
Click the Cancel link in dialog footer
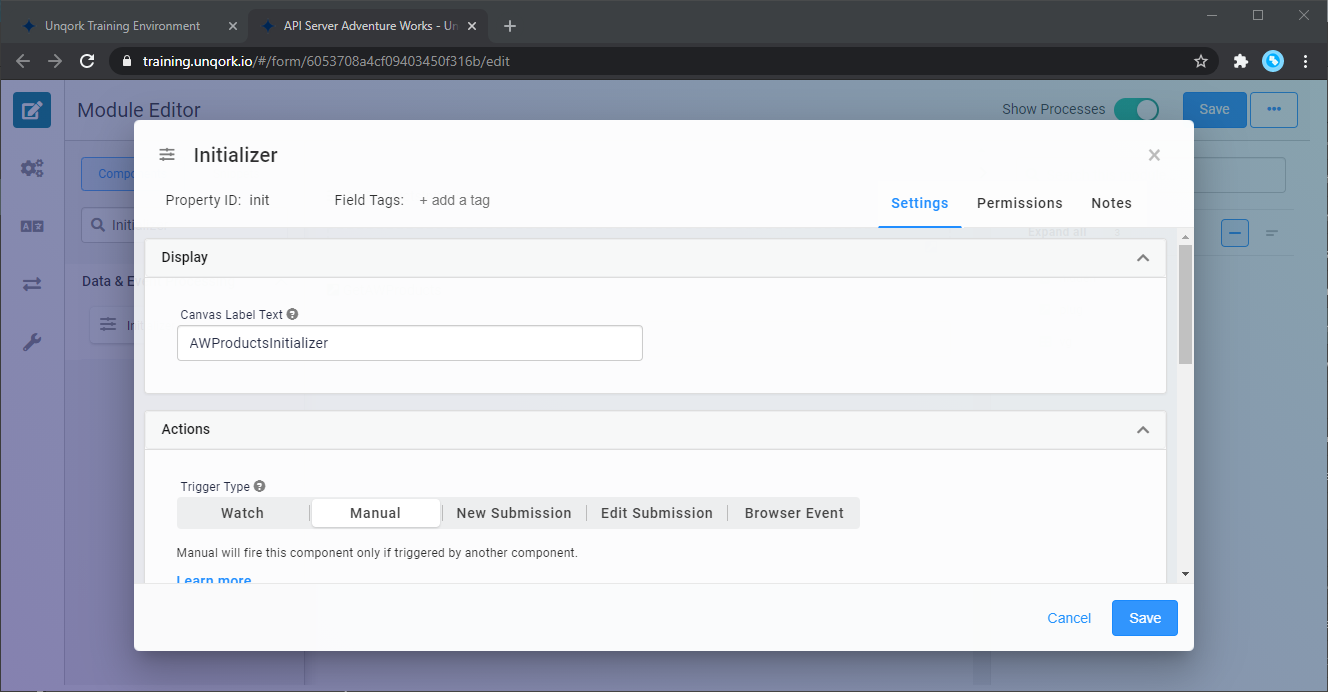[1068, 618]
